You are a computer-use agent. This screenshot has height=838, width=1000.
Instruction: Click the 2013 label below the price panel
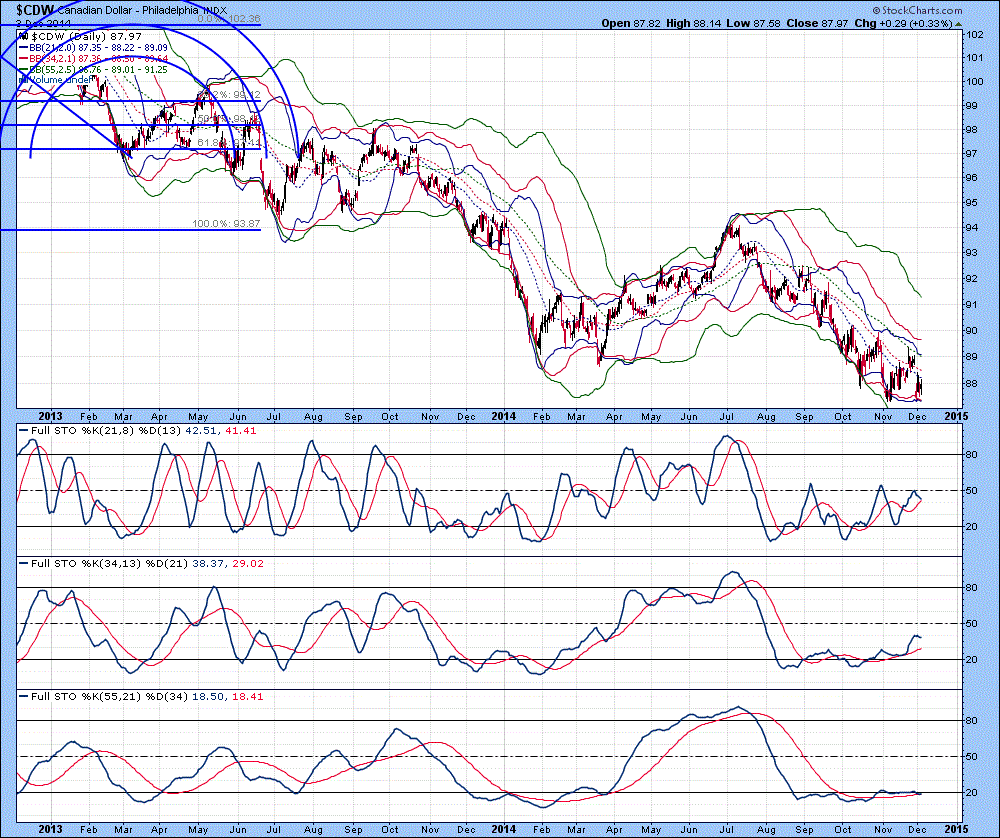49,415
